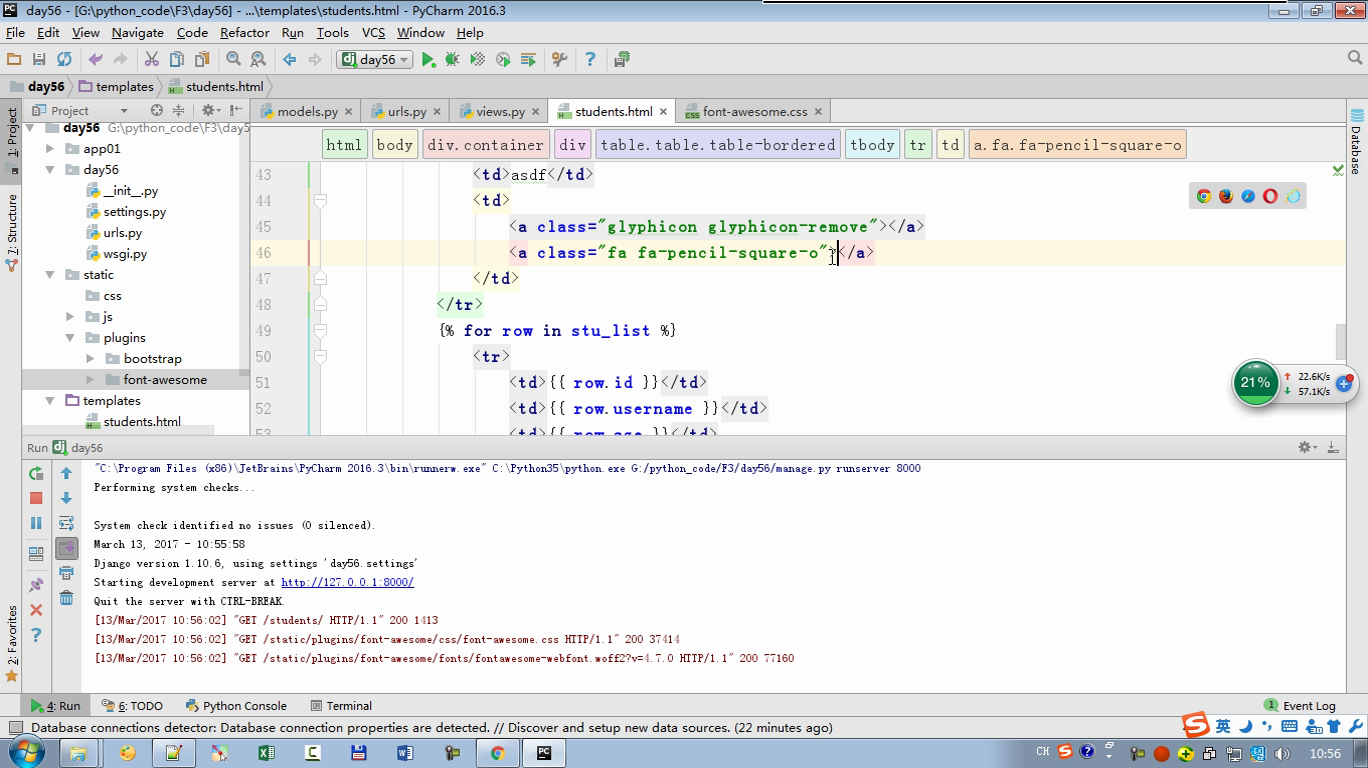Switch to the views.py editor tab

(500, 111)
